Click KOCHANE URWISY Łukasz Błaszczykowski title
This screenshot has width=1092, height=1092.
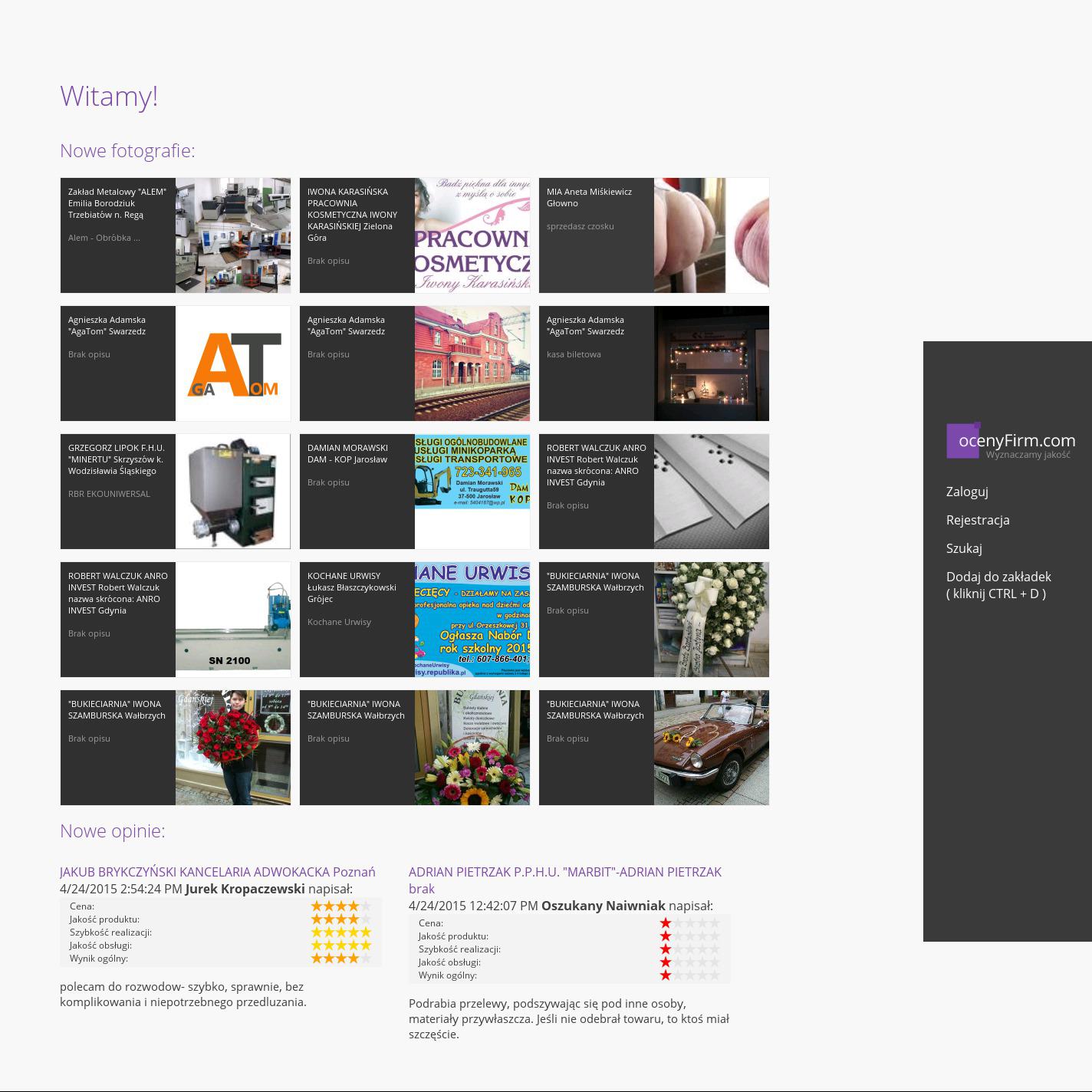click(352, 587)
